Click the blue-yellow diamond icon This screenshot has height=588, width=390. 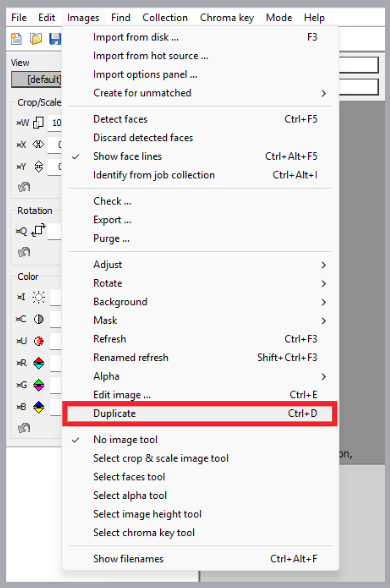[39, 407]
